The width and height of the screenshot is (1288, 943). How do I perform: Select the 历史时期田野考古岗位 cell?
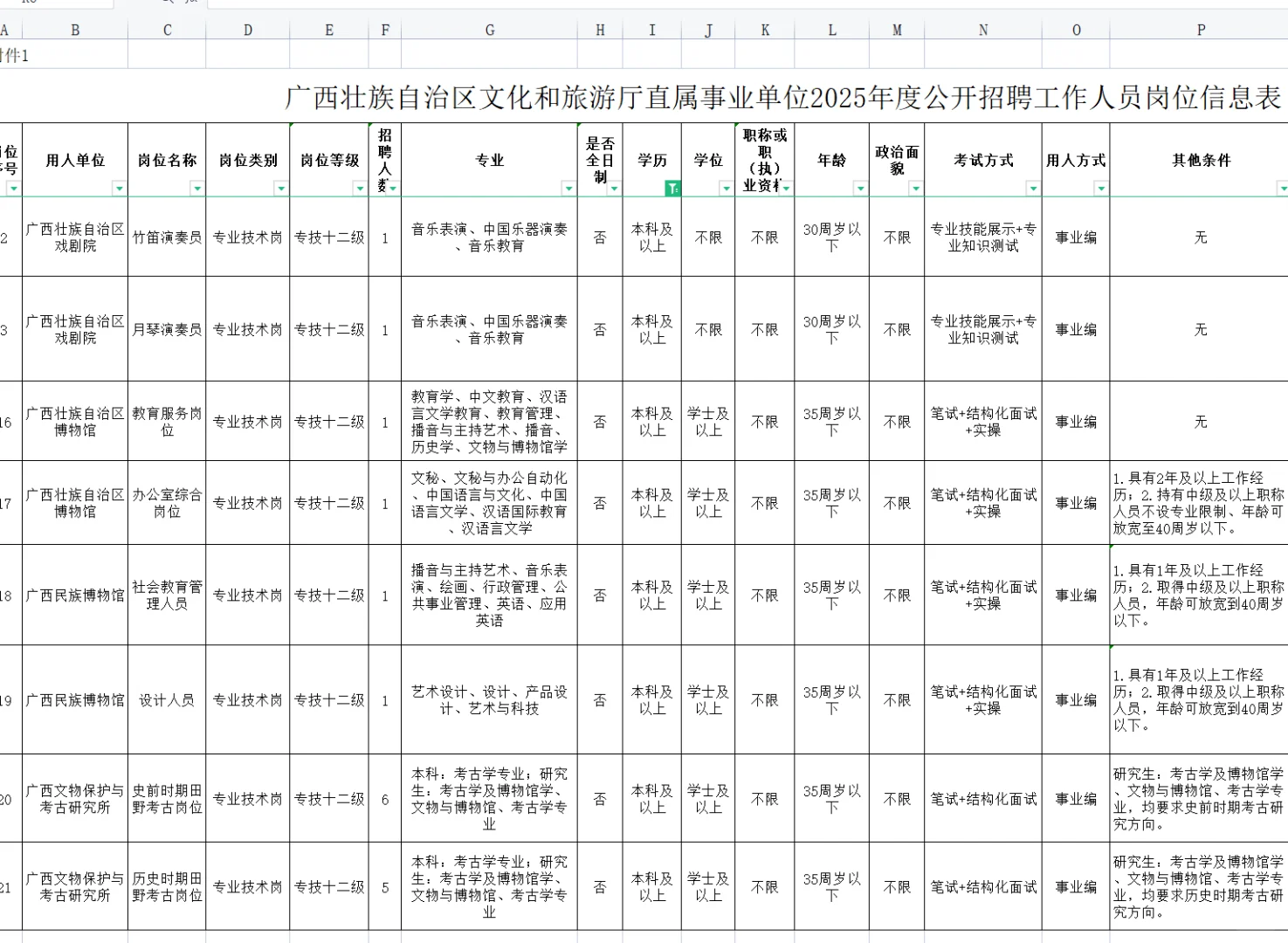167,887
